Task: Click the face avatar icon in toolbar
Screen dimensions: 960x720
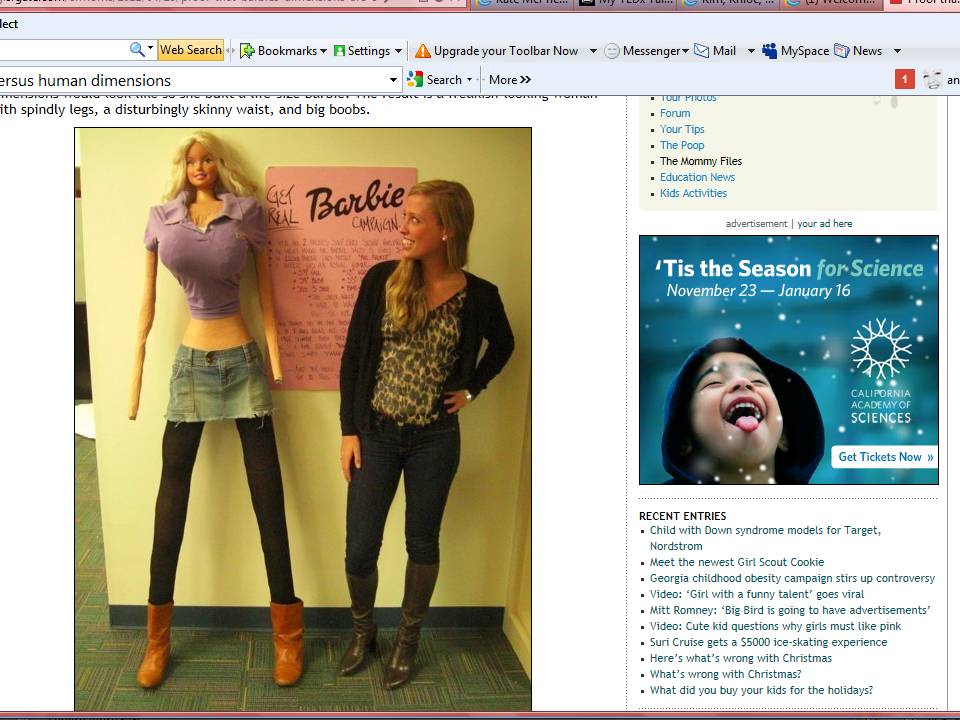Action: coord(932,80)
